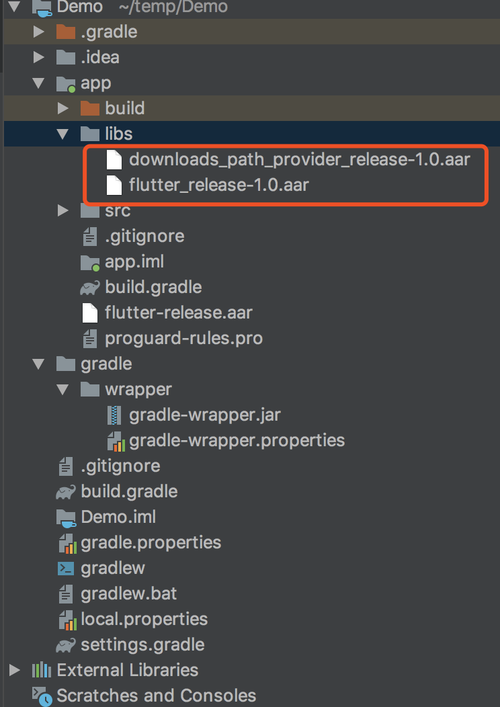Select the Demo.iml file
500x707 pixels.
pyautogui.click(x=118, y=517)
